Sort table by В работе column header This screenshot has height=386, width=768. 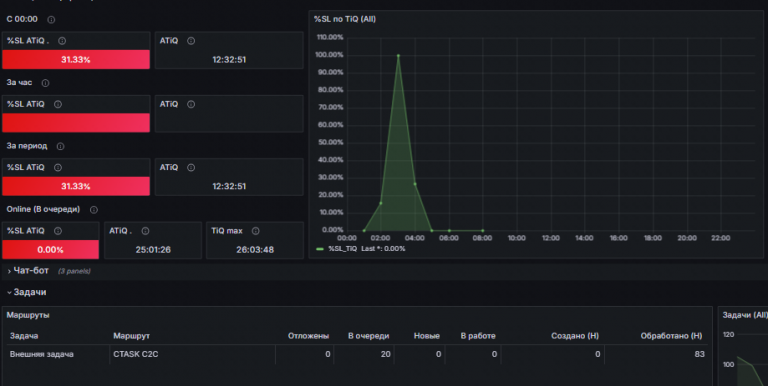point(478,336)
